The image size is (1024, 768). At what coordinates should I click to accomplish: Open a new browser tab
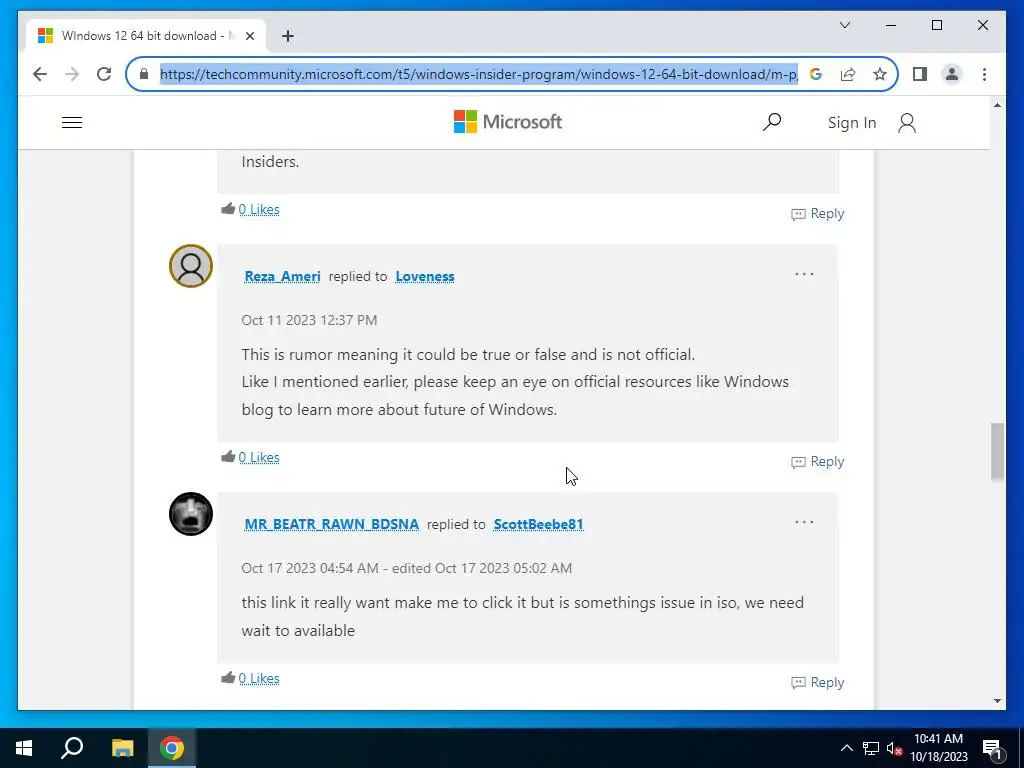(288, 36)
